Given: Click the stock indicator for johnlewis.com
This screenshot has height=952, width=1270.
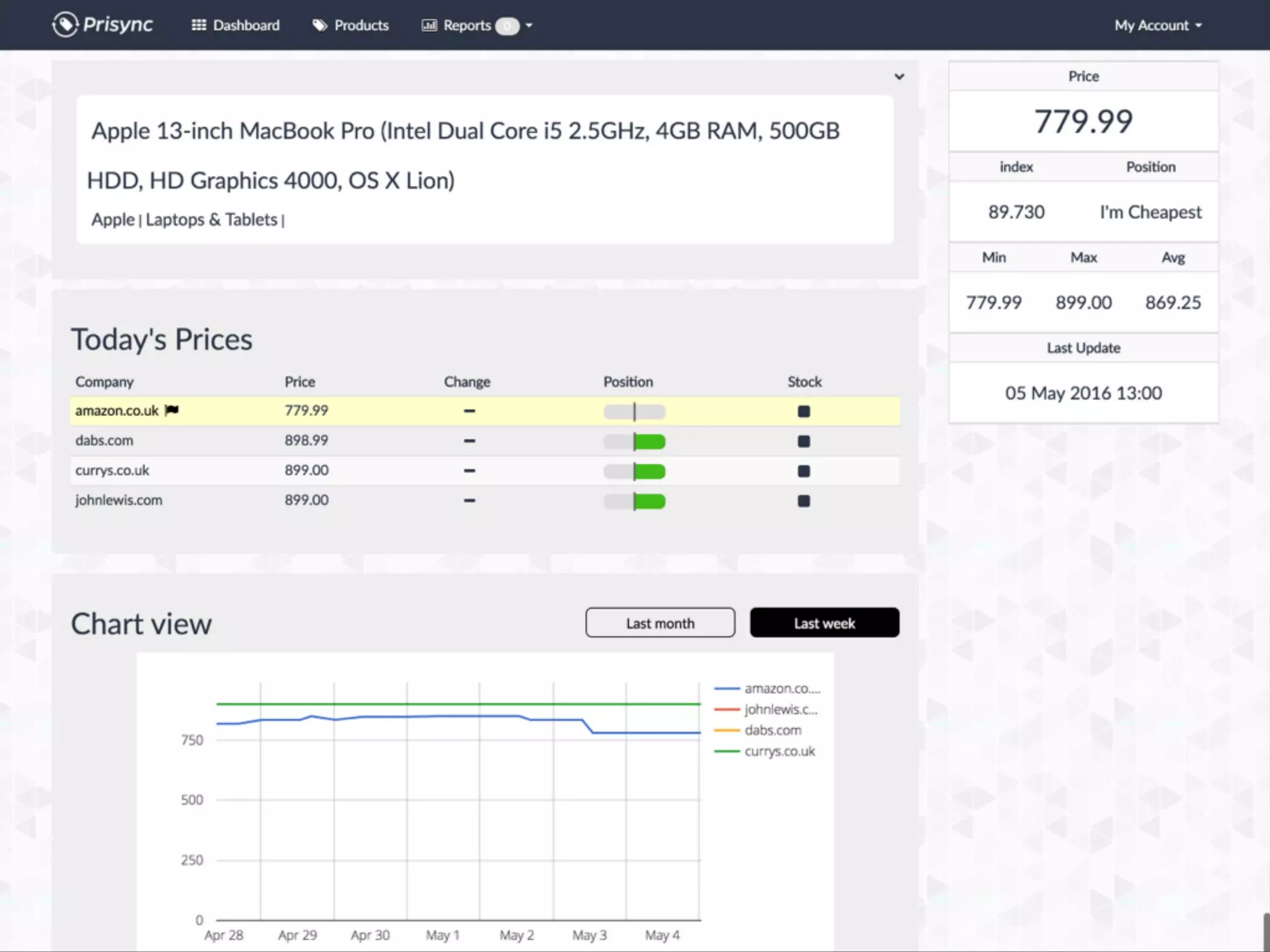Looking at the screenshot, I should click(804, 501).
